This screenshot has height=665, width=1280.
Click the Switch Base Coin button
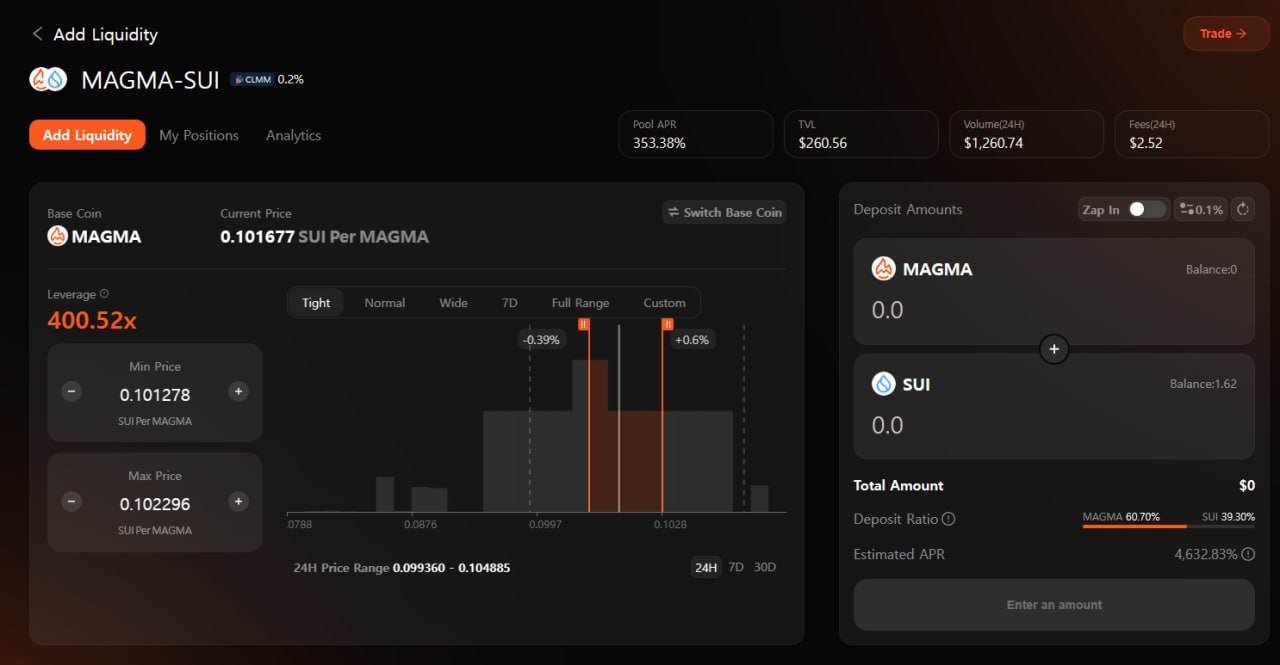click(725, 212)
